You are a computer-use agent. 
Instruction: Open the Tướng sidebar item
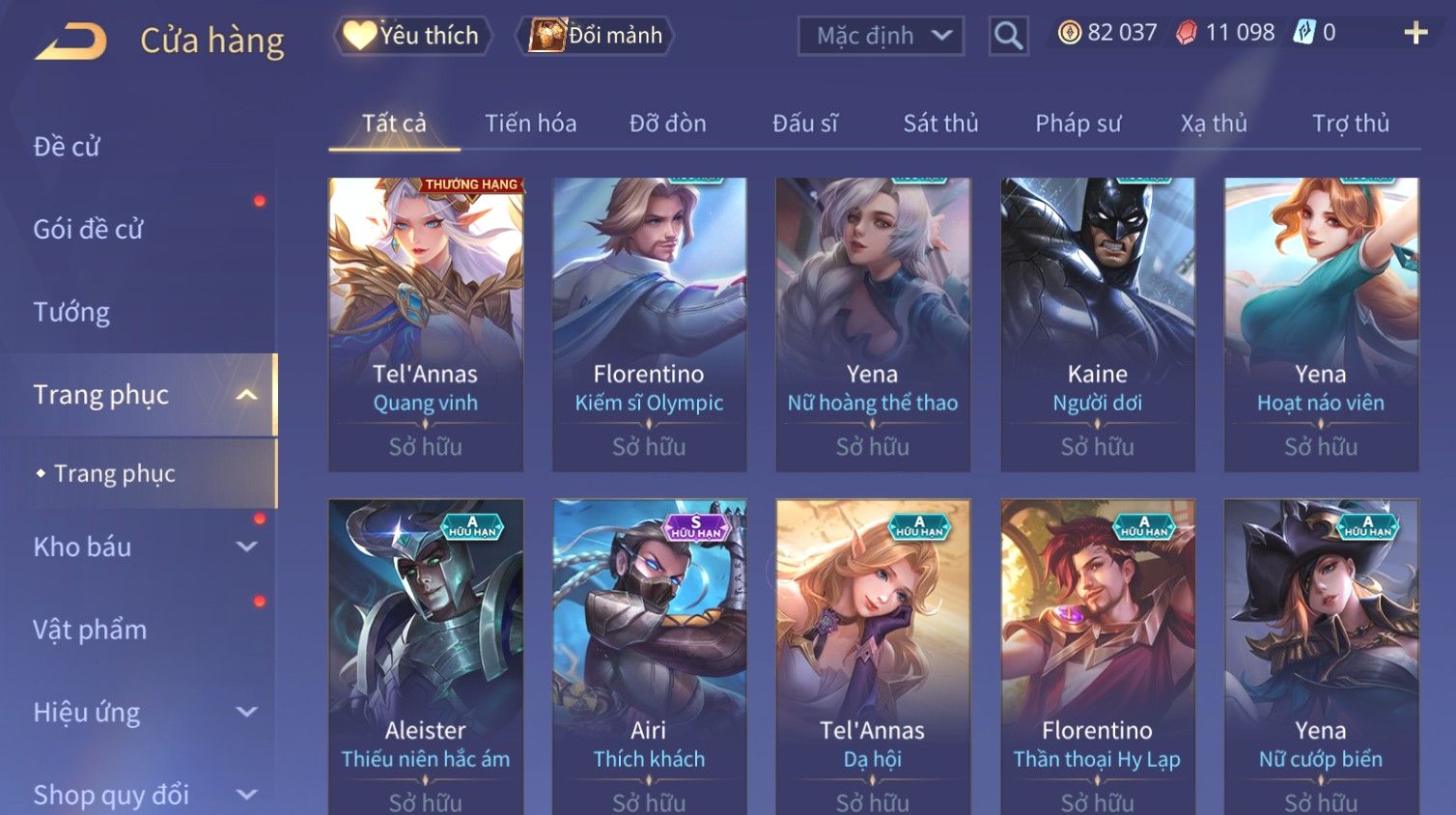point(71,312)
